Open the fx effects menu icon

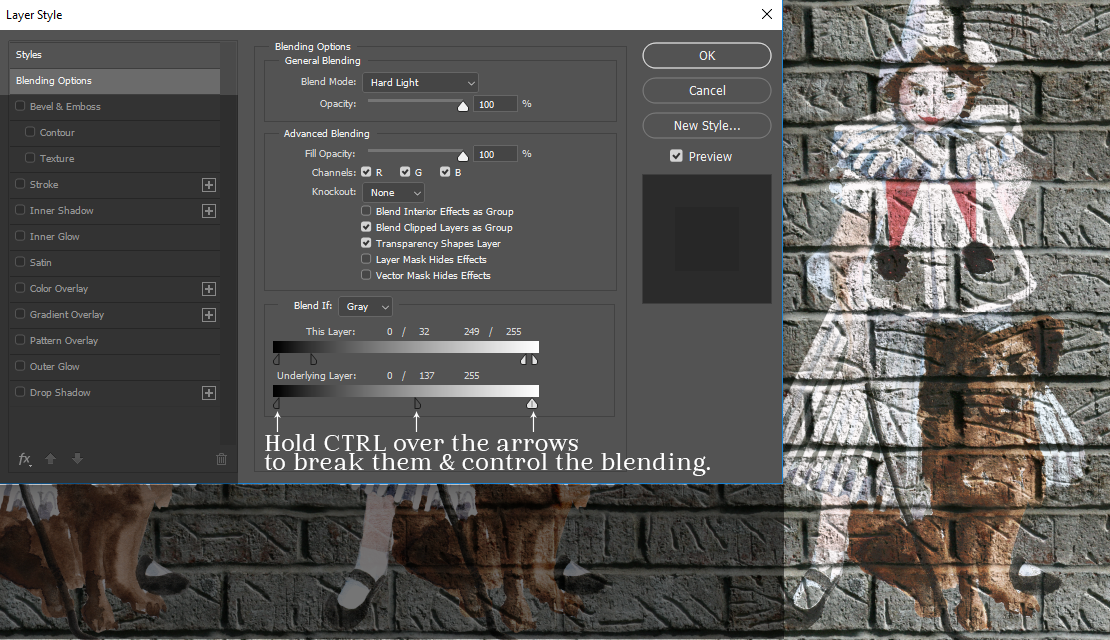pos(25,459)
